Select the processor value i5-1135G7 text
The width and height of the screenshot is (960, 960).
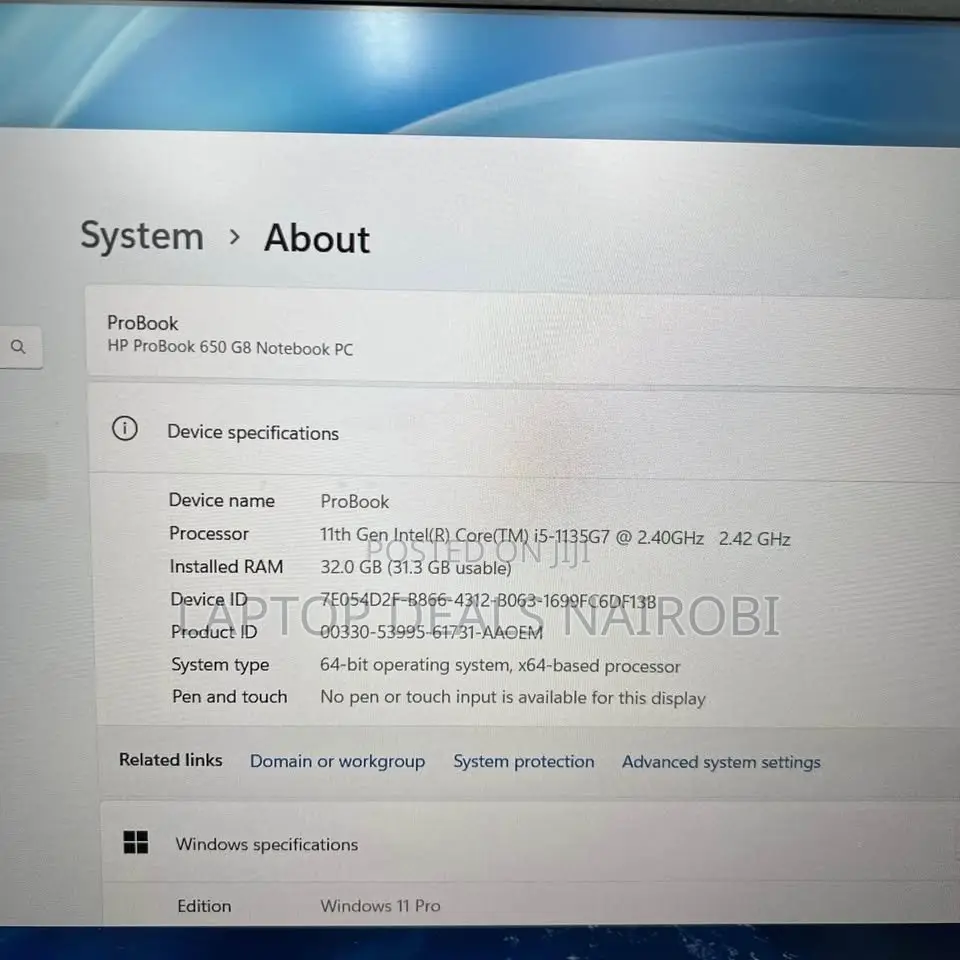[555, 538]
